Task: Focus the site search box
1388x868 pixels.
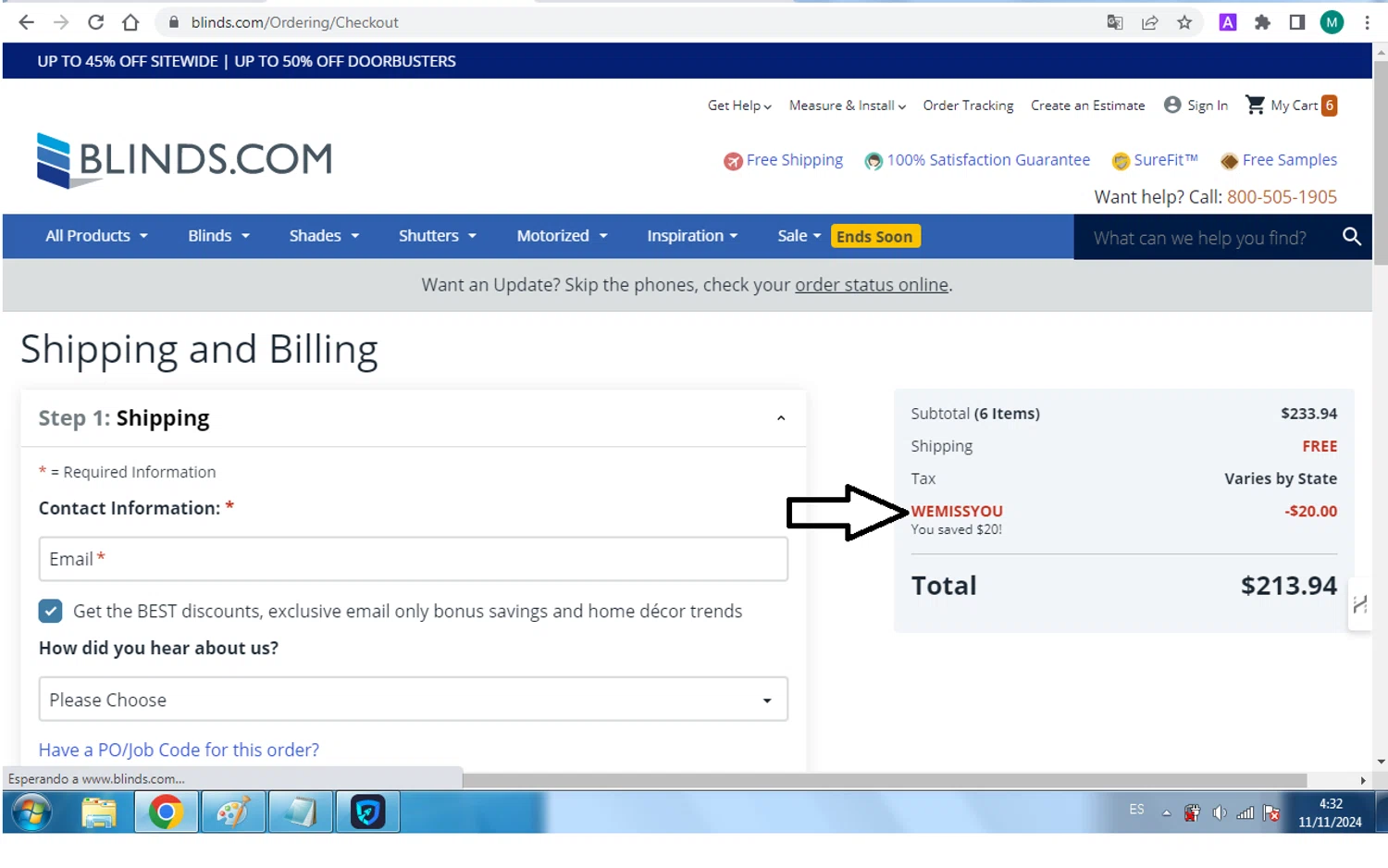Action: (1200, 238)
